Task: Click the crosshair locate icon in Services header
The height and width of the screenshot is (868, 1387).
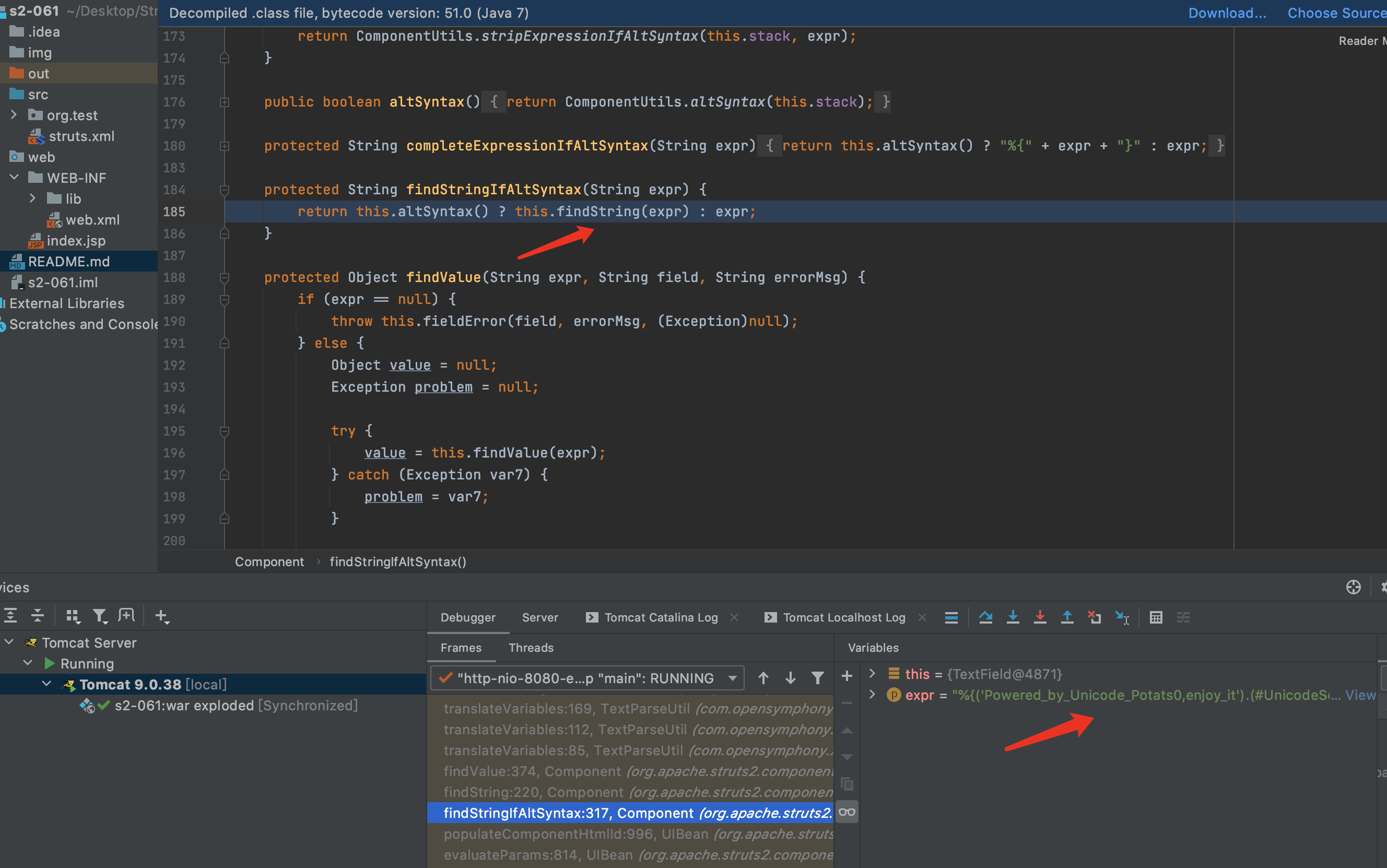Action: 1354,587
